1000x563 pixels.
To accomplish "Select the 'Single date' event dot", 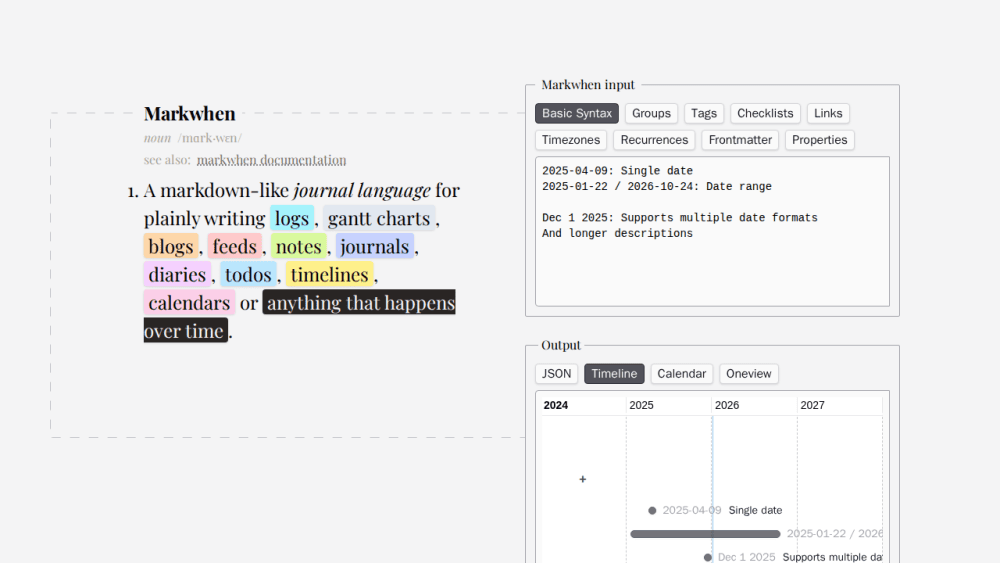I will [652, 511].
